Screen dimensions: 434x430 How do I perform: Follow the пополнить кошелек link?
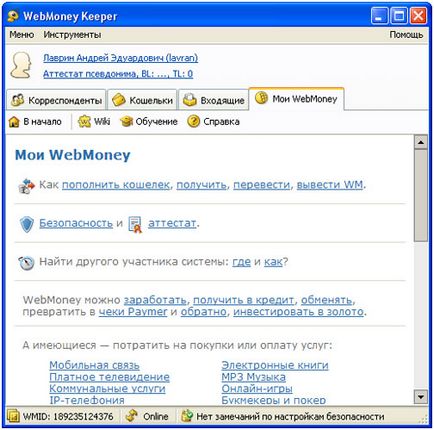116,185
